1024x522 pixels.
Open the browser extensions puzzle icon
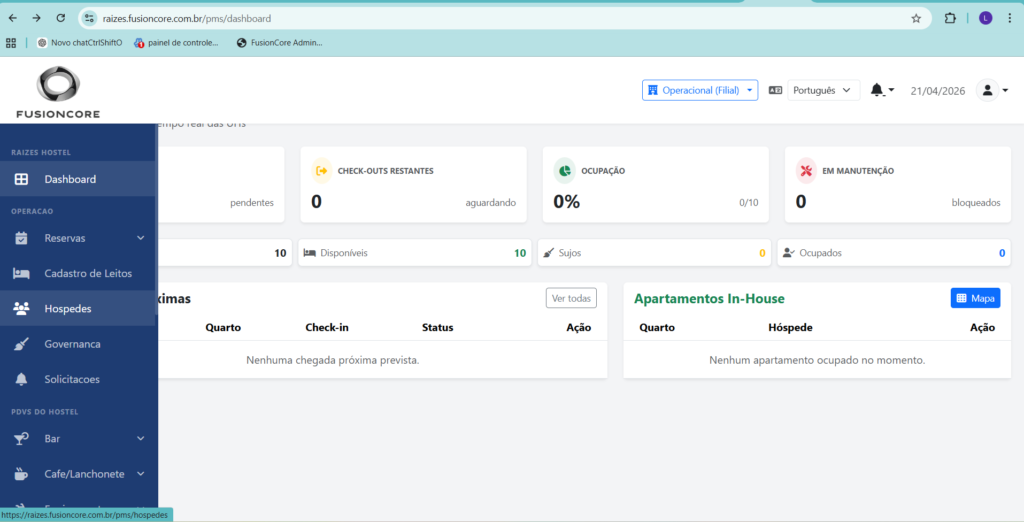(950, 18)
